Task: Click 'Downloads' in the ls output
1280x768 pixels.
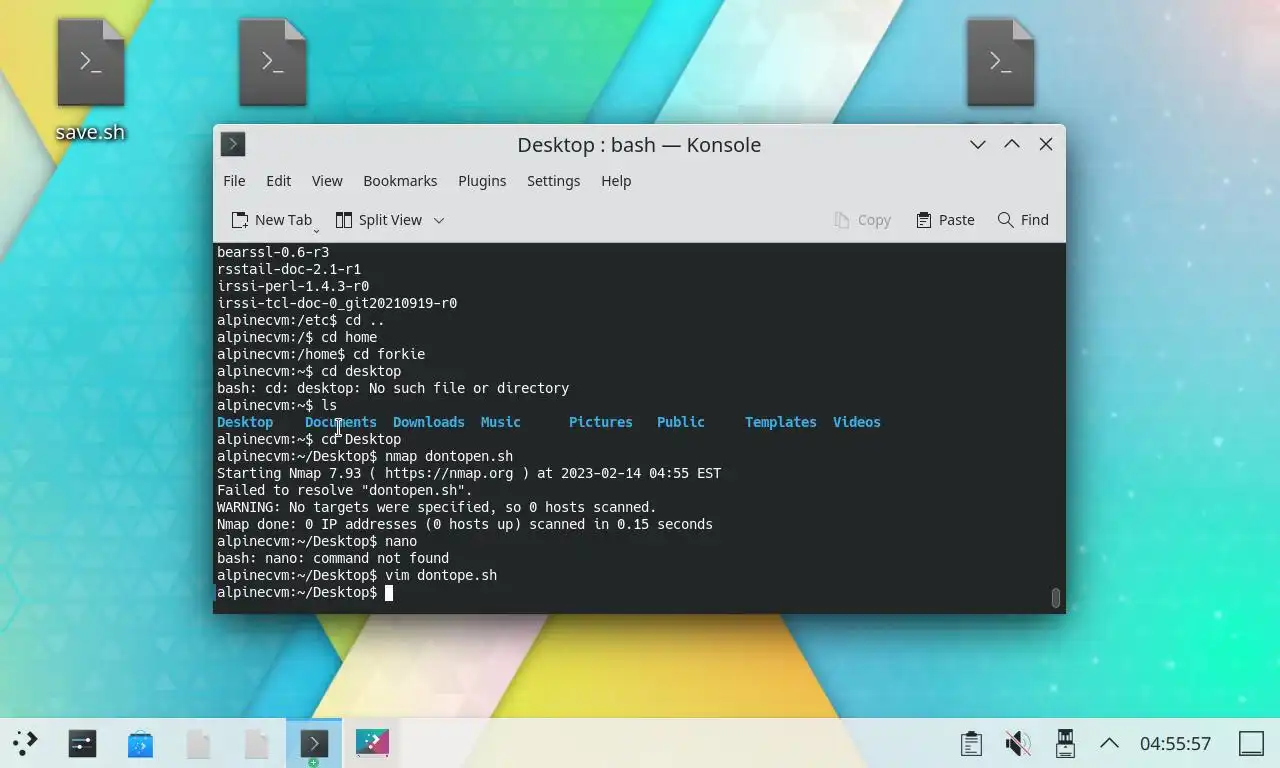Action: click(x=429, y=422)
